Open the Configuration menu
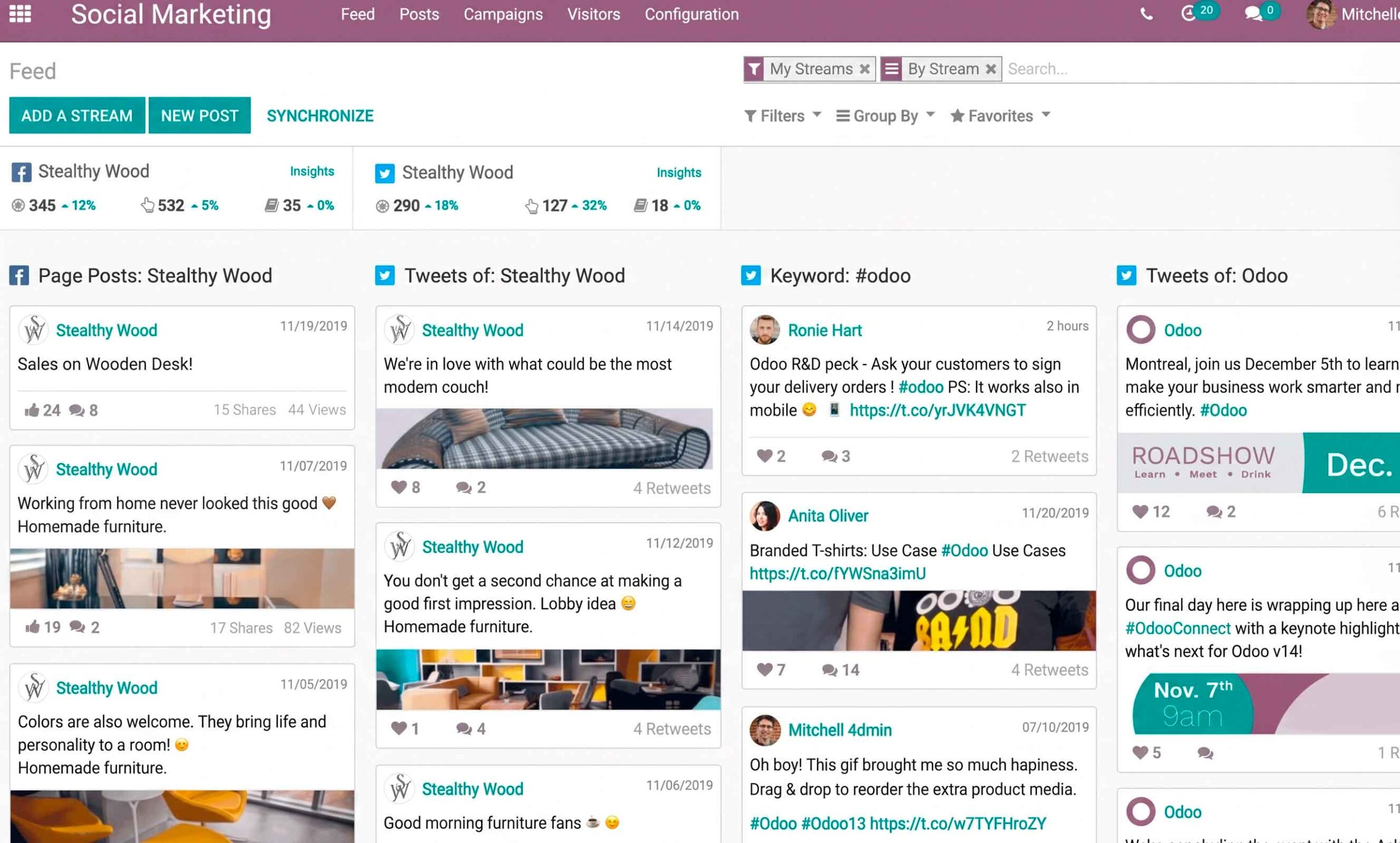Image resolution: width=1400 pixels, height=843 pixels. tap(691, 14)
